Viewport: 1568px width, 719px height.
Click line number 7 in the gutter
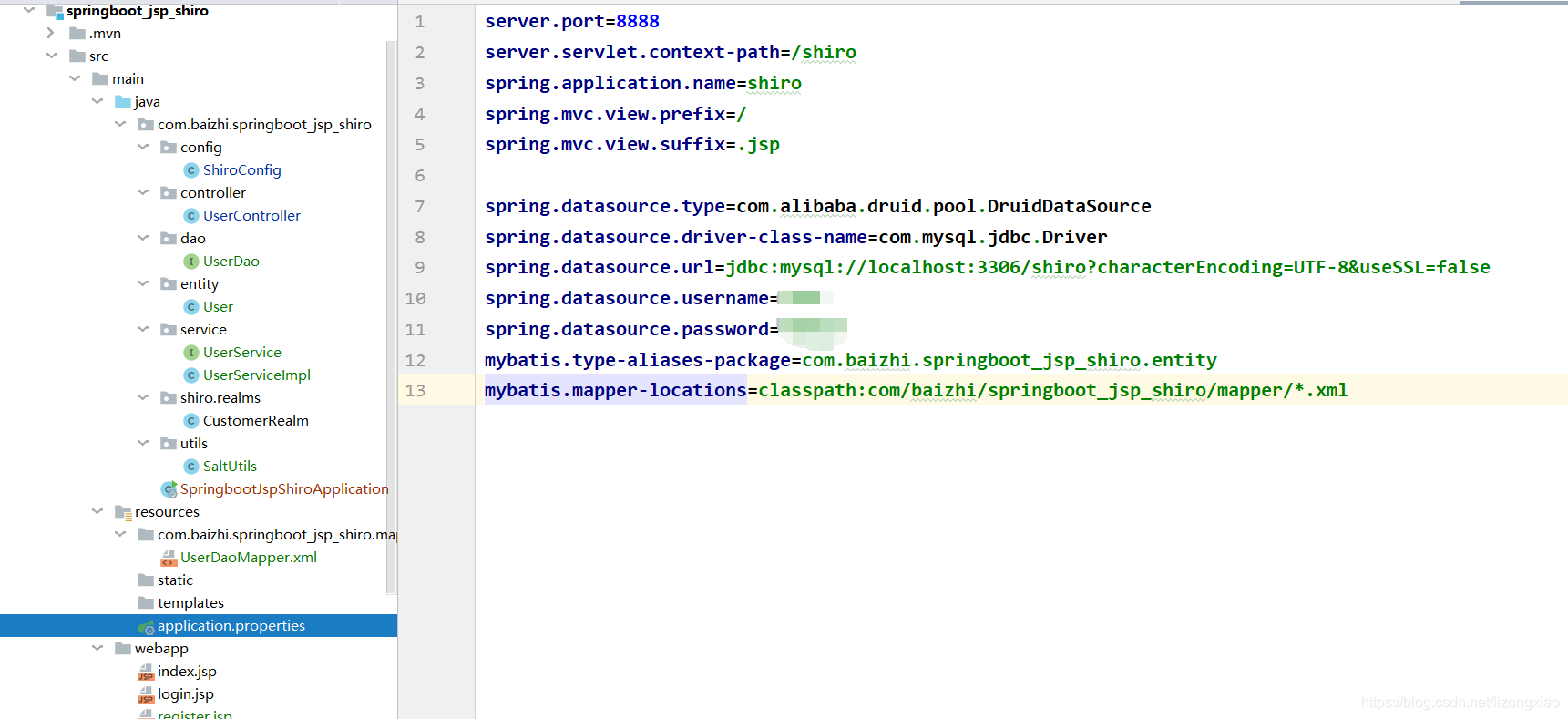pyautogui.click(x=420, y=206)
